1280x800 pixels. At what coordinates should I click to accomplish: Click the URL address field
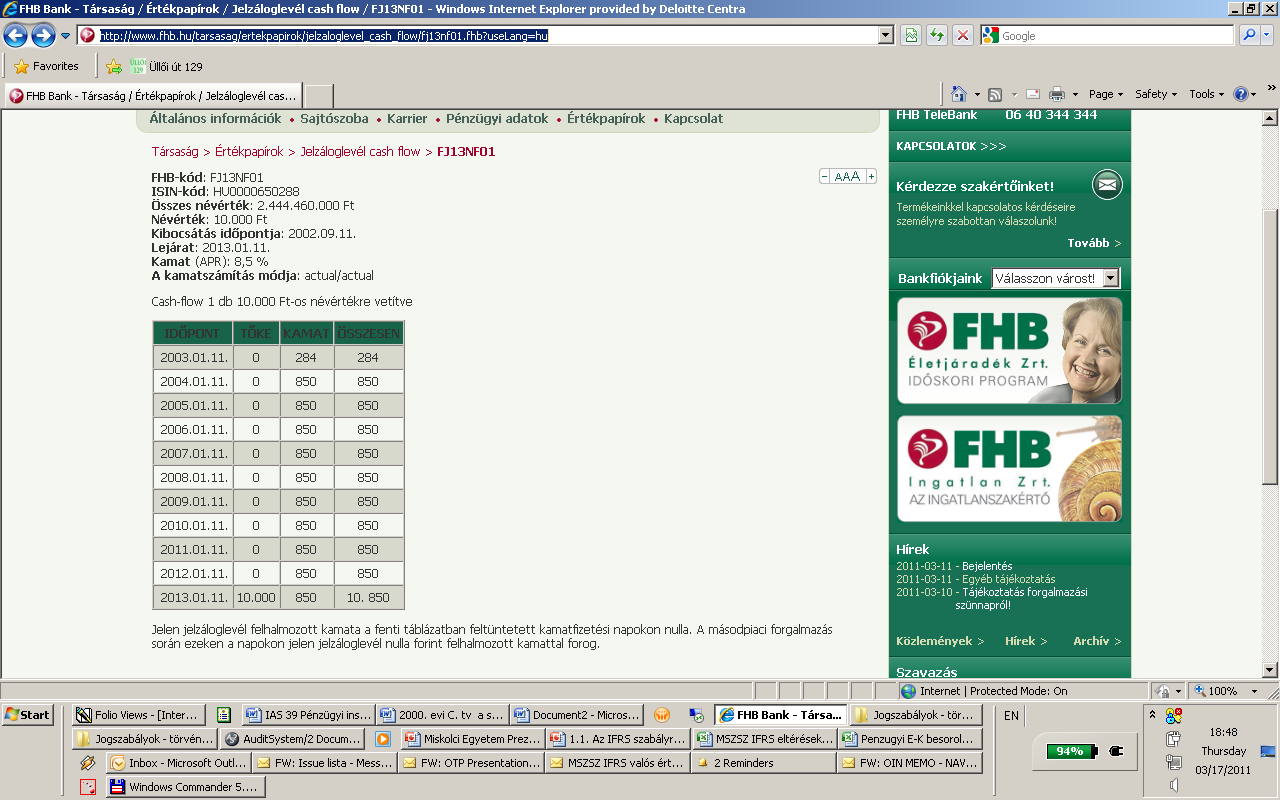pos(486,35)
